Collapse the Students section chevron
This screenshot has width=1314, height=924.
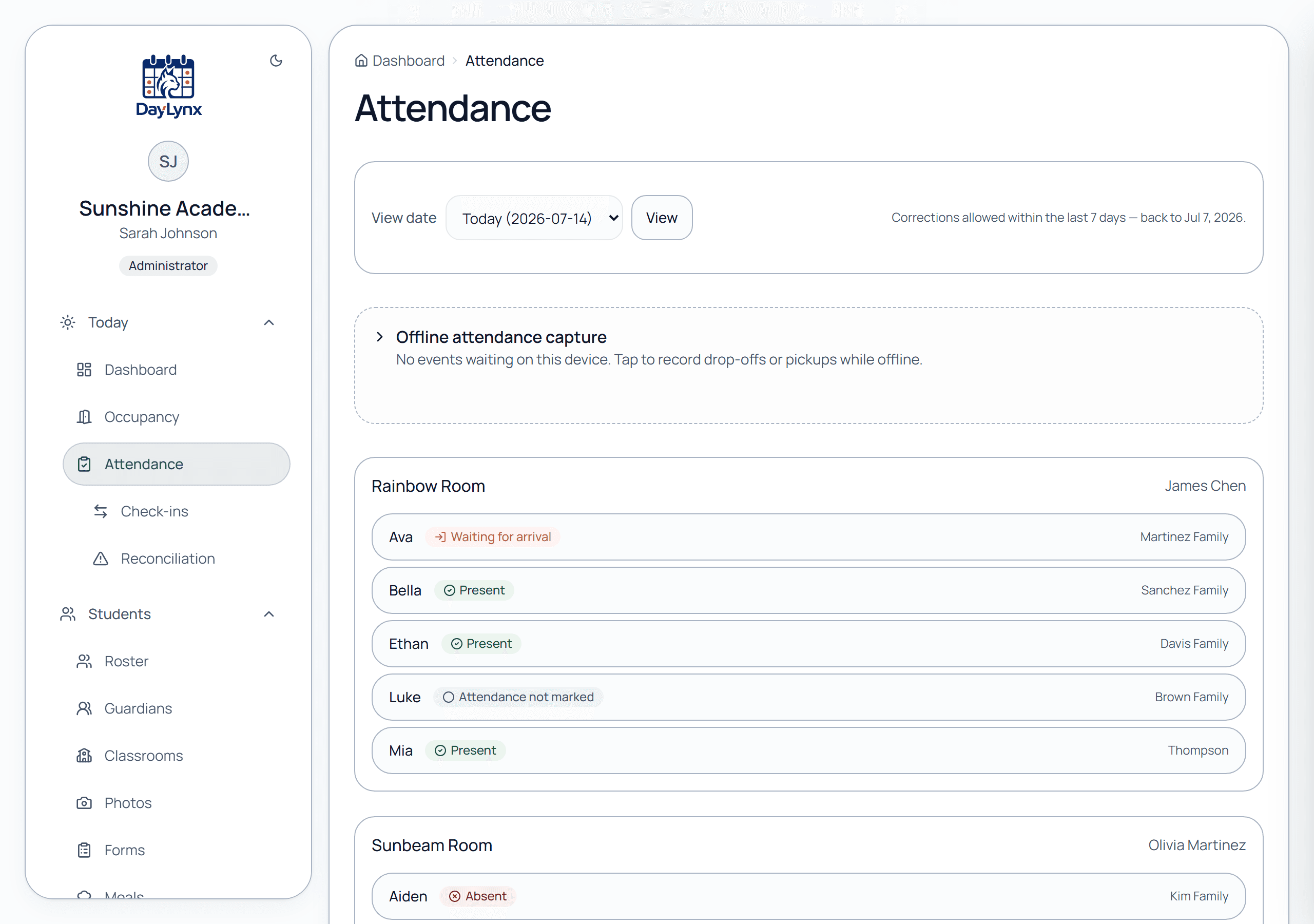[x=269, y=614]
